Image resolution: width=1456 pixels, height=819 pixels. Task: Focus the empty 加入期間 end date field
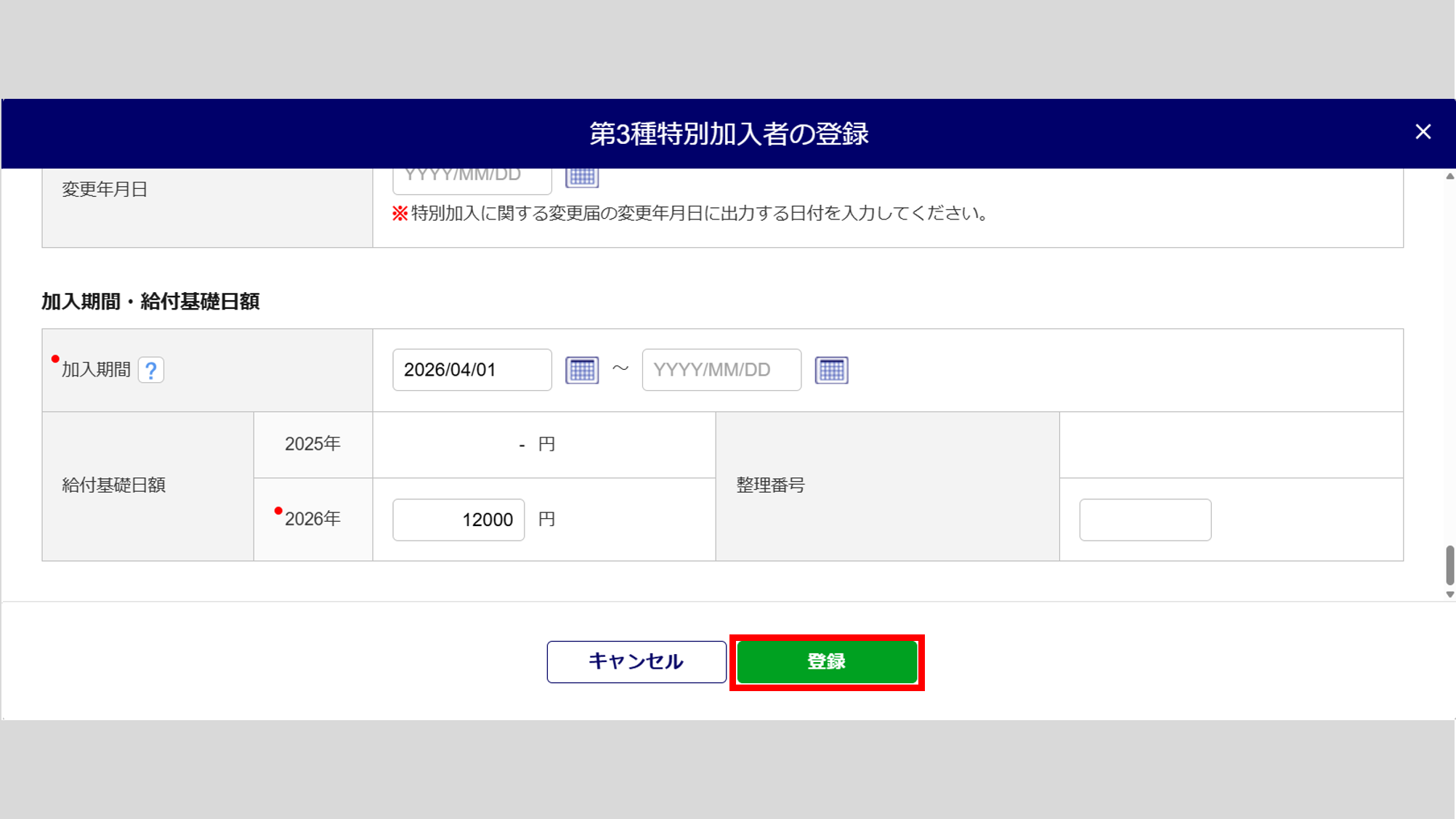721,370
